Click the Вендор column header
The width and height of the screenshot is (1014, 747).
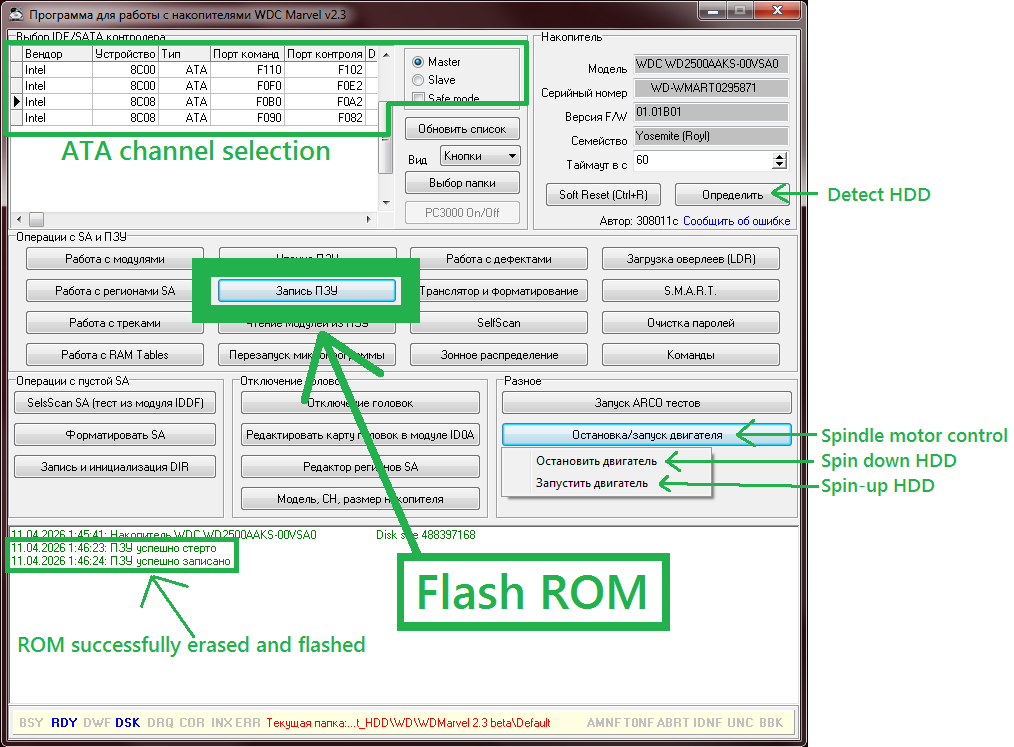58,54
